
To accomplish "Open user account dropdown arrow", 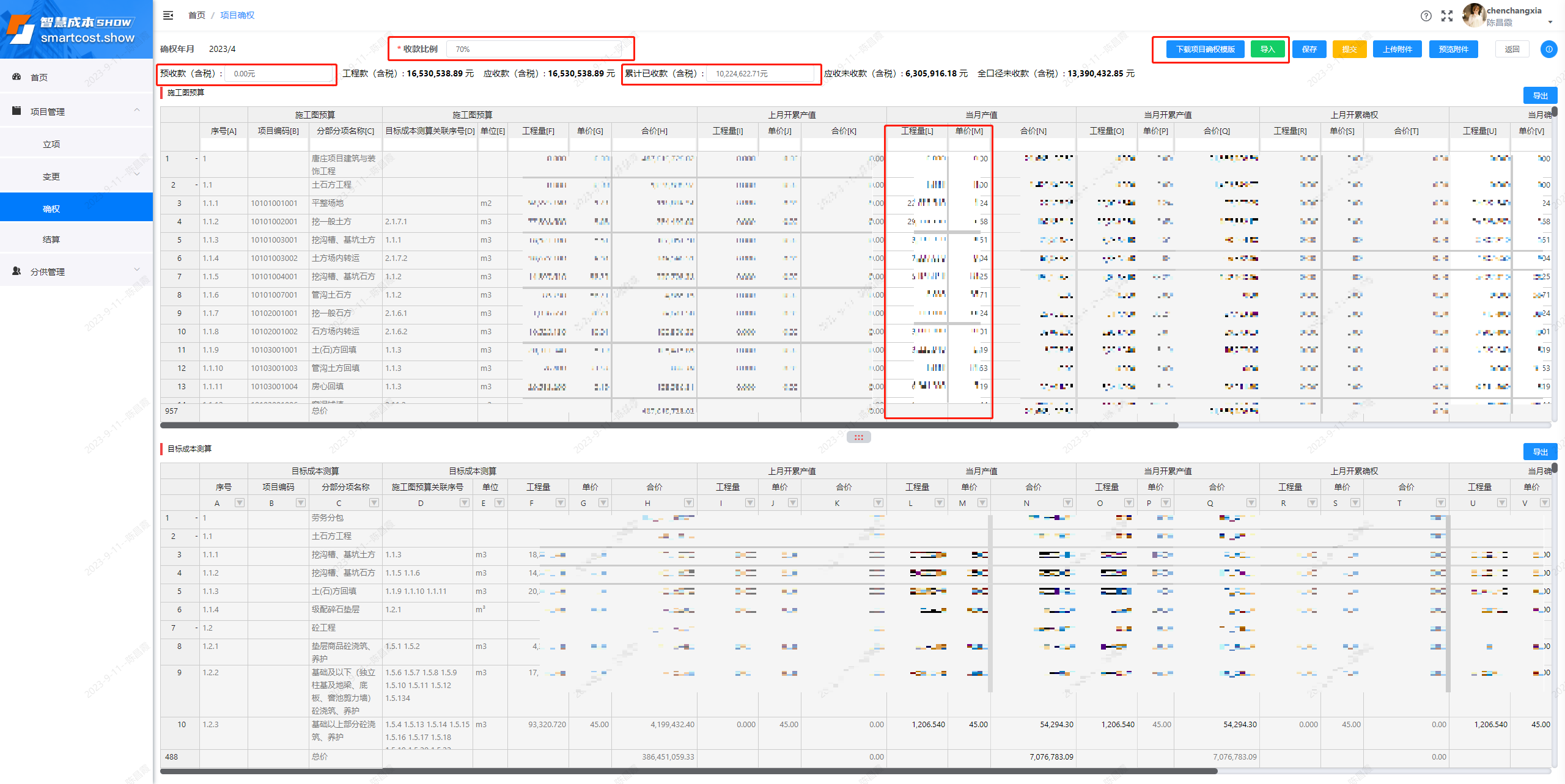I will click(x=1550, y=22).
